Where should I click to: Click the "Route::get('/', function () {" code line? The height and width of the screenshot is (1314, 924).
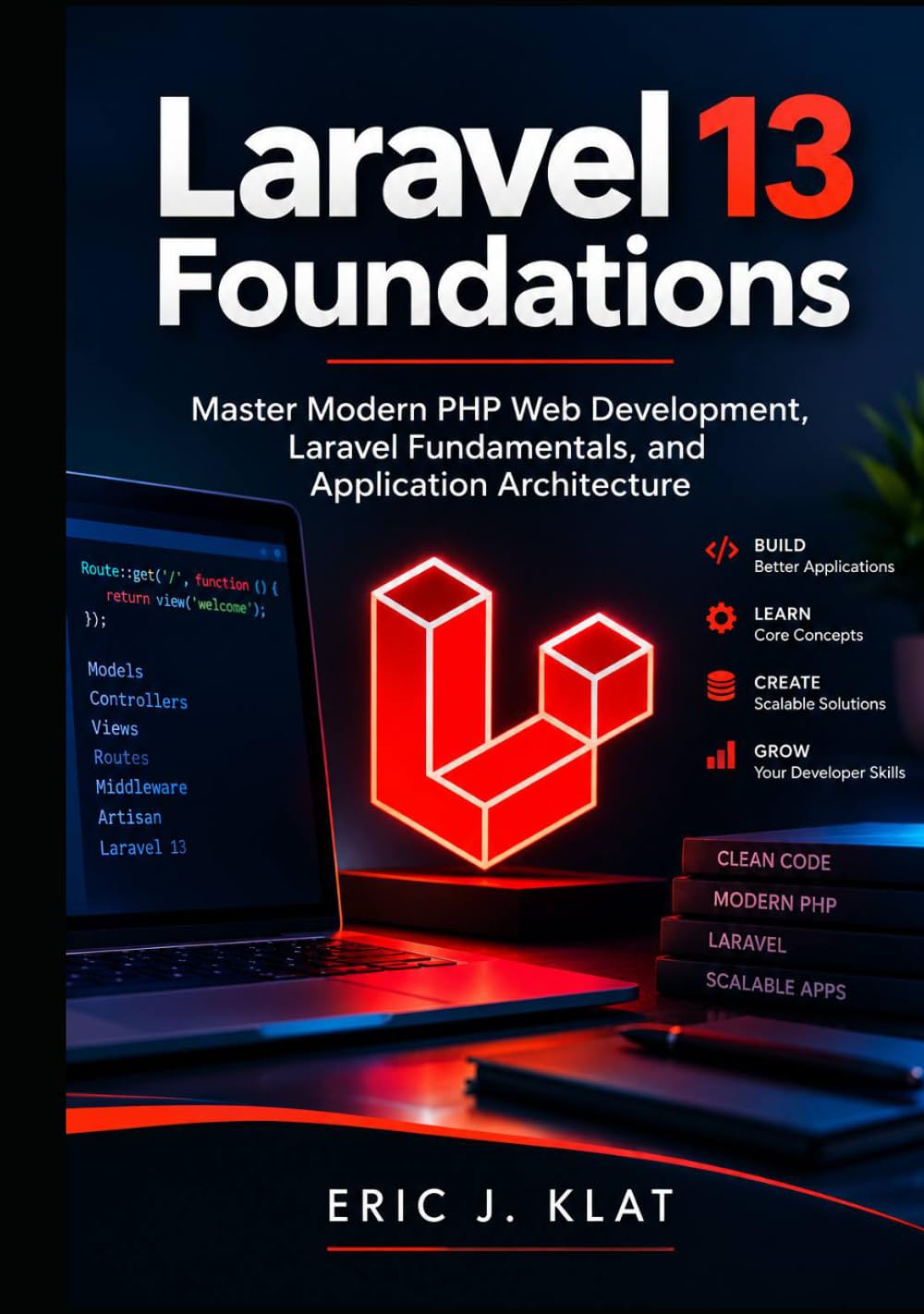coord(179,578)
